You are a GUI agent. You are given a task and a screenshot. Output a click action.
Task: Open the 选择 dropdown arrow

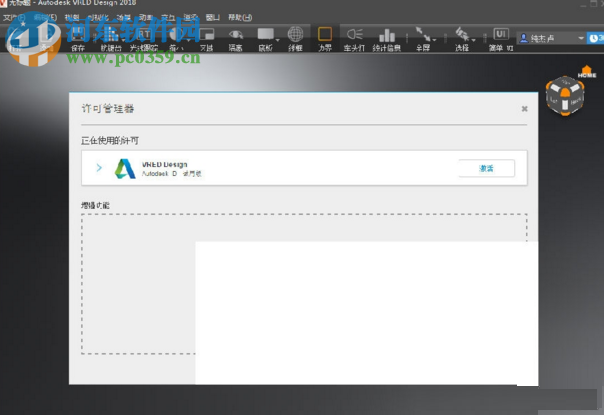pyautogui.click(x=473, y=40)
